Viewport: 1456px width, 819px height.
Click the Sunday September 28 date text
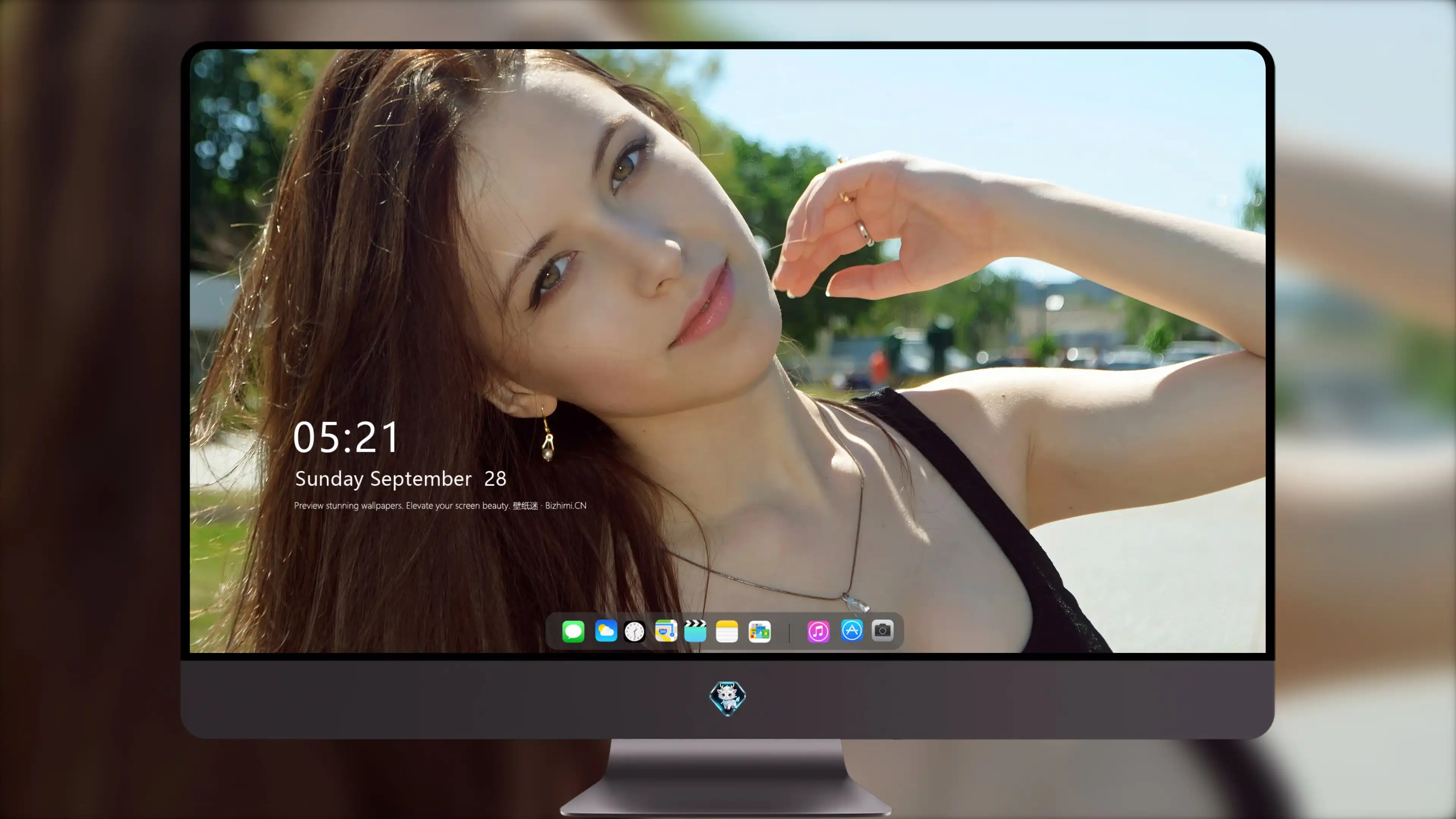tap(401, 479)
